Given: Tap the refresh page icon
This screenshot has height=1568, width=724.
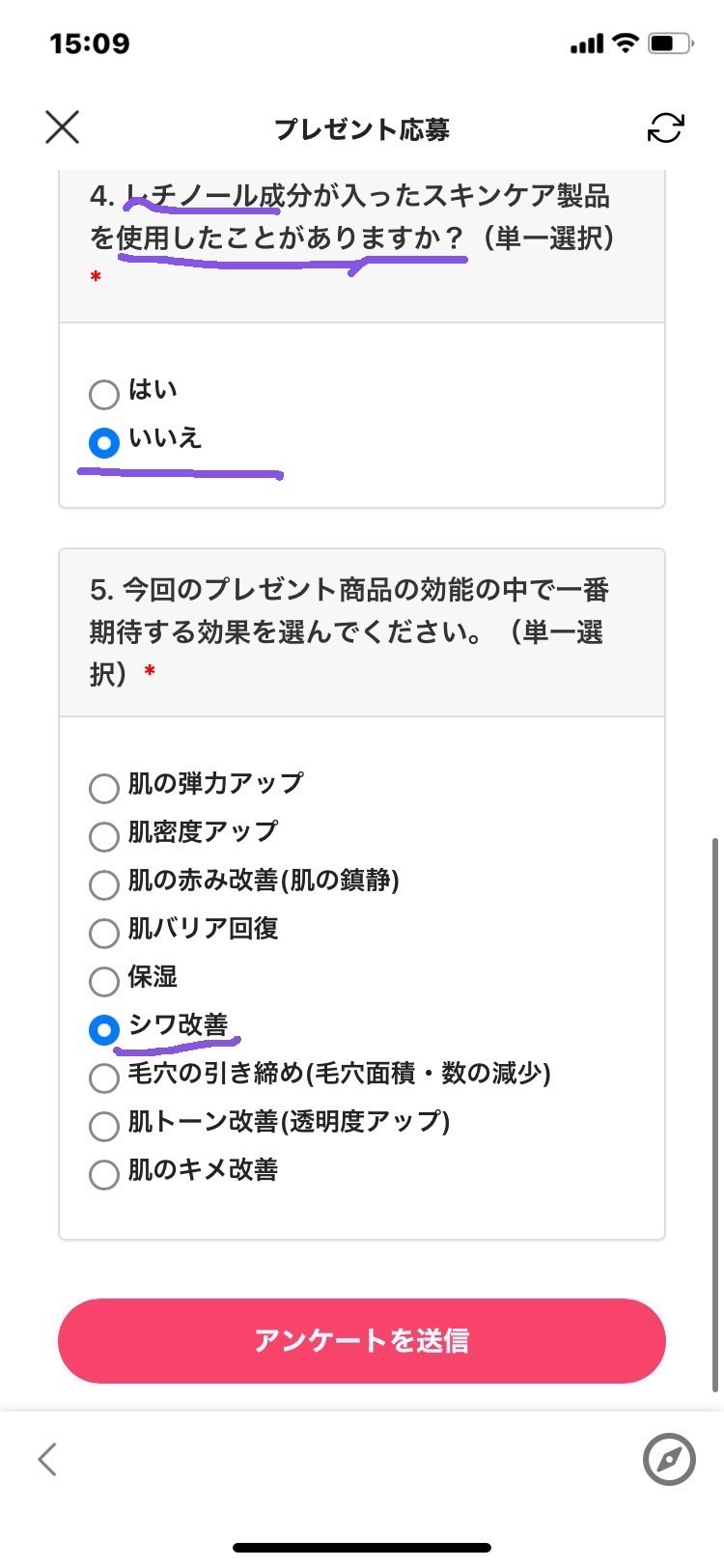Looking at the screenshot, I should pyautogui.click(x=665, y=127).
